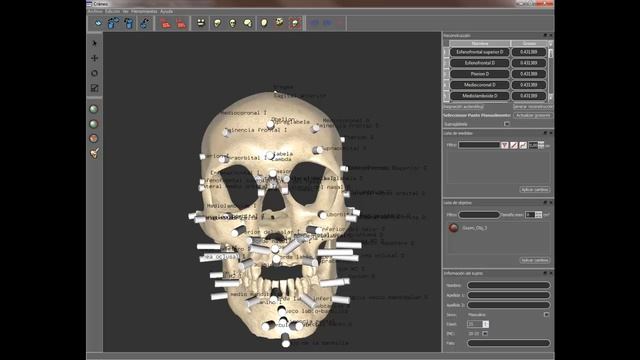This screenshot has height=360, width=640.
Task: Select the Esfenofrontal D row
Action: pyautogui.click(x=480, y=63)
